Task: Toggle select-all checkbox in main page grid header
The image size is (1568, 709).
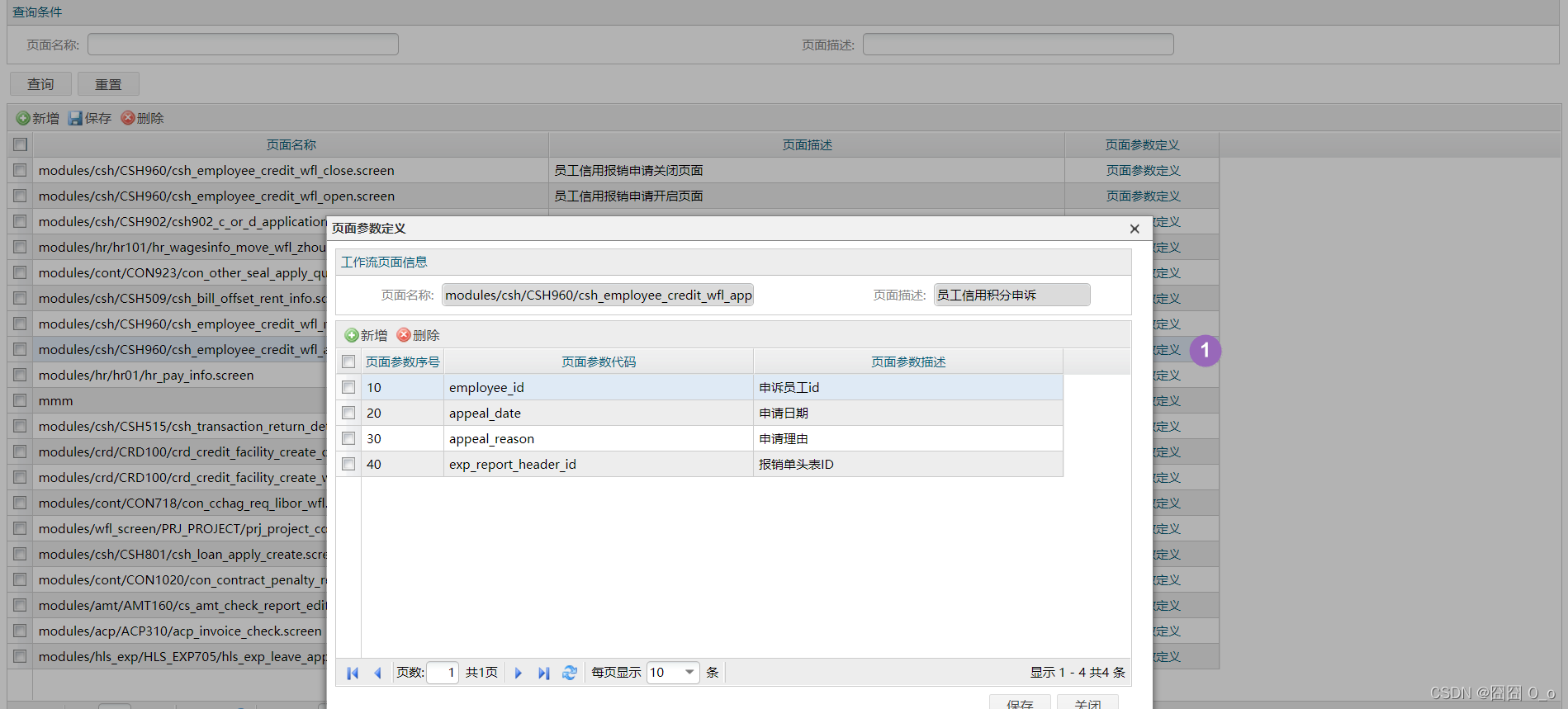Action: pos(20,144)
